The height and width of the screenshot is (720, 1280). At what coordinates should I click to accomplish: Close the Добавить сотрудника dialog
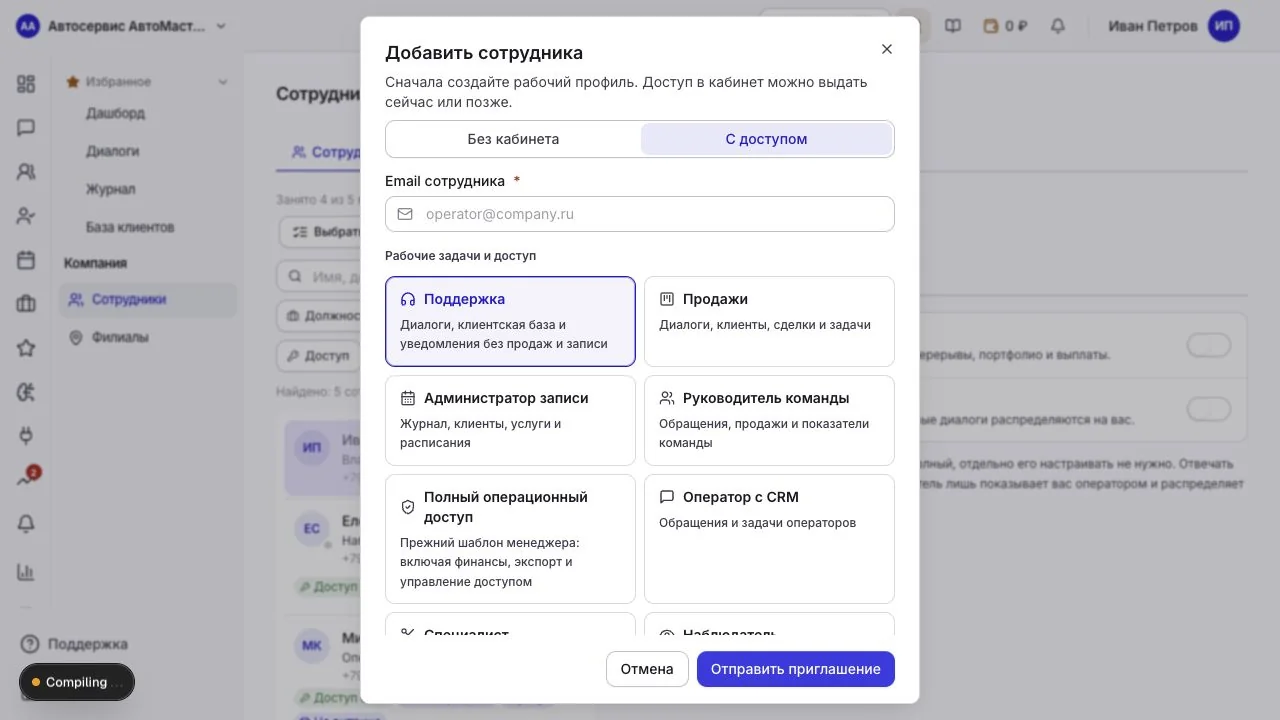886,49
